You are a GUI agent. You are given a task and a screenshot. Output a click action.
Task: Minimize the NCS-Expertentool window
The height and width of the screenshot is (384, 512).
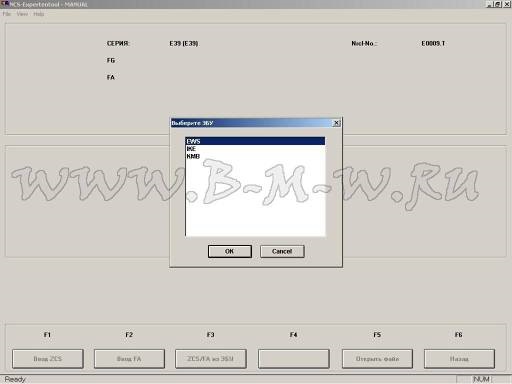click(489, 4)
